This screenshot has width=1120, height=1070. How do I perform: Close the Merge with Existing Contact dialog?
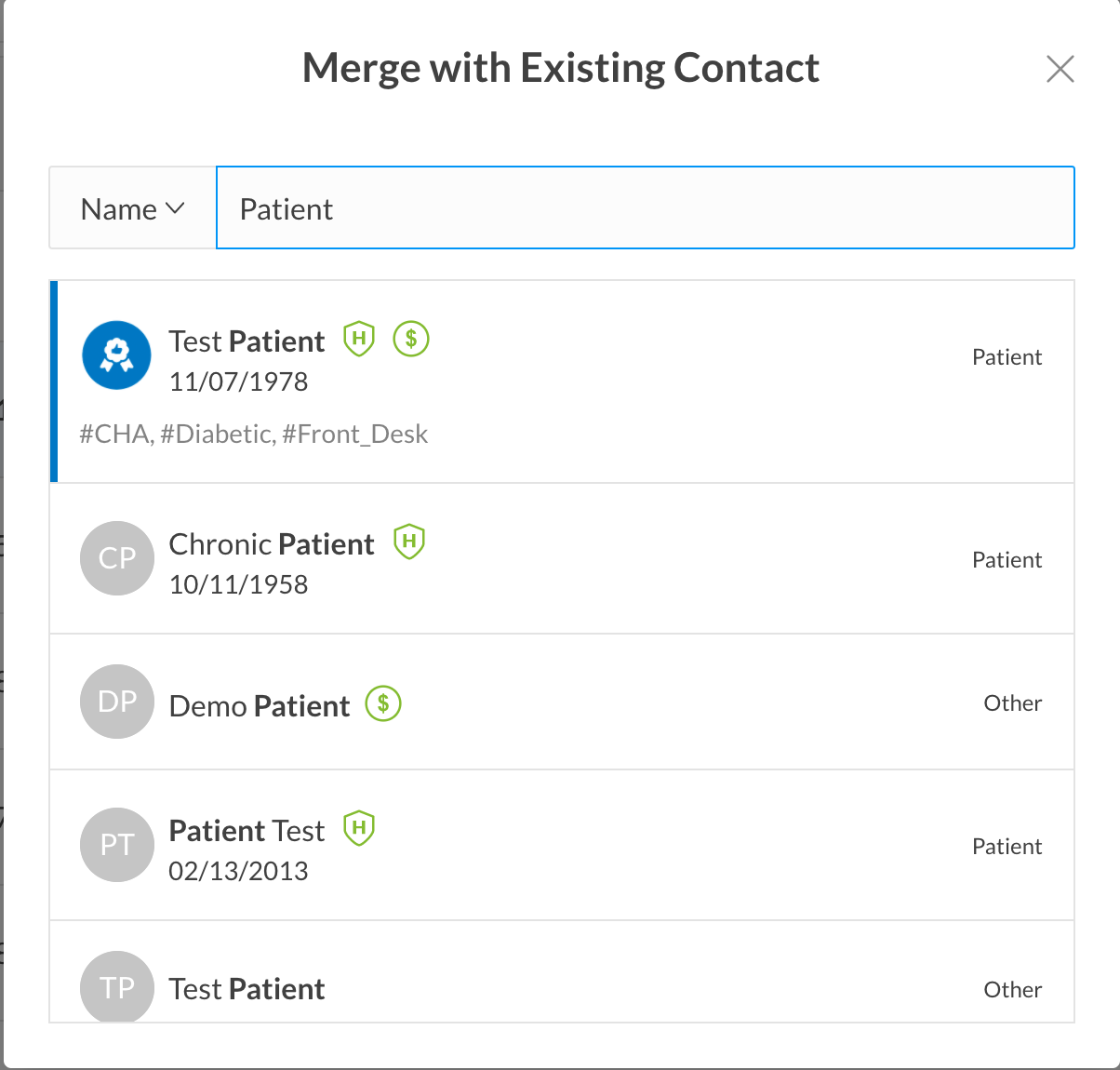(x=1060, y=69)
